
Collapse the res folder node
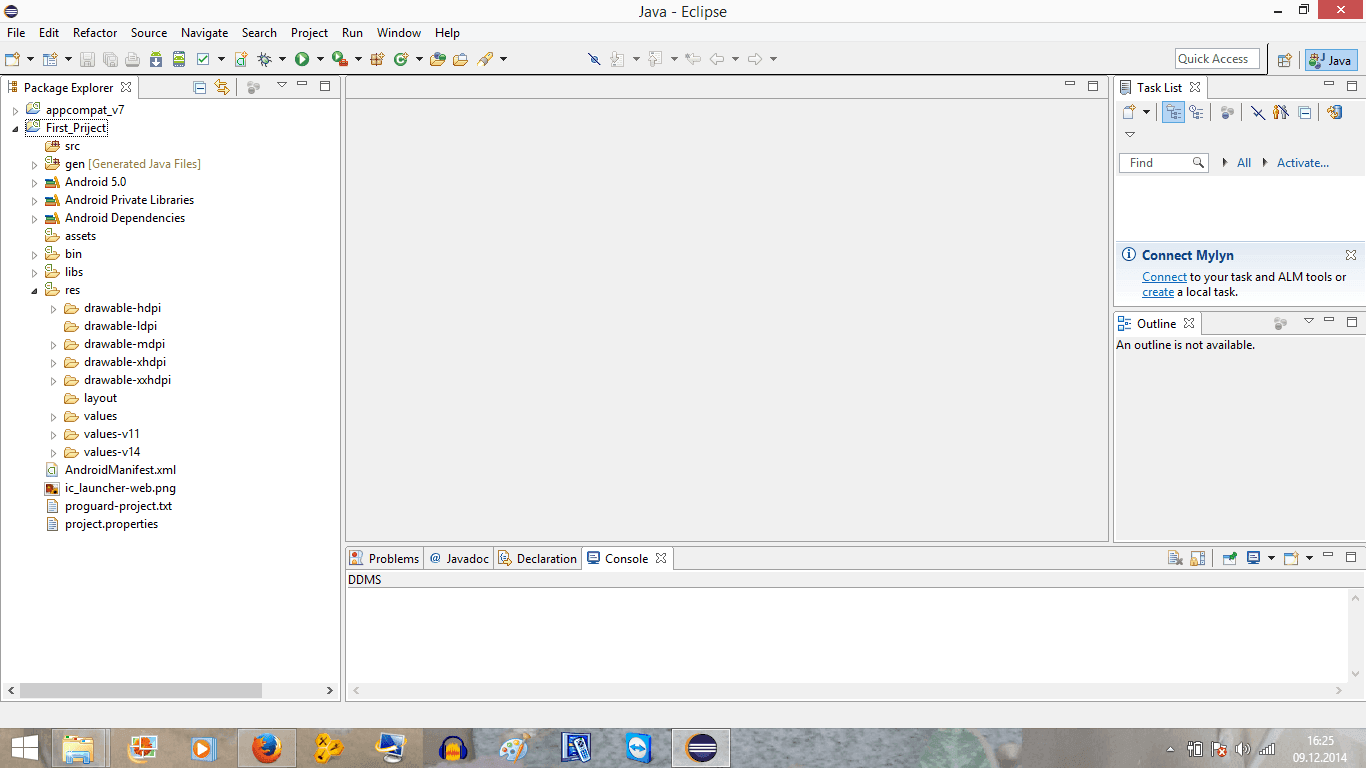click(34, 290)
